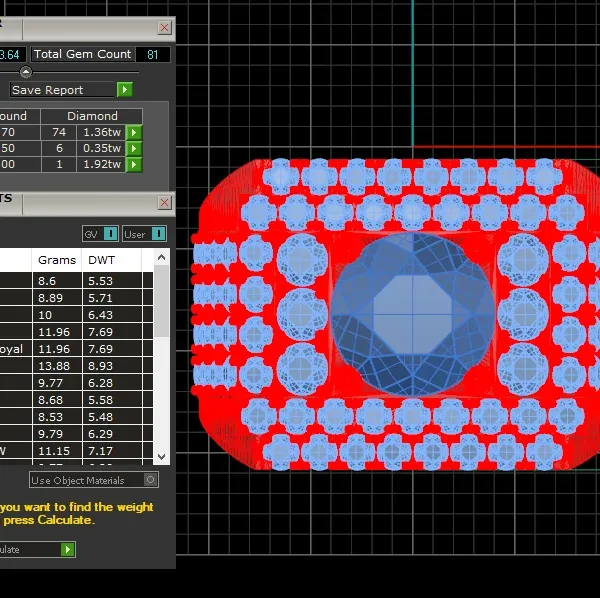Select the 13.88 grams cell

57,366
